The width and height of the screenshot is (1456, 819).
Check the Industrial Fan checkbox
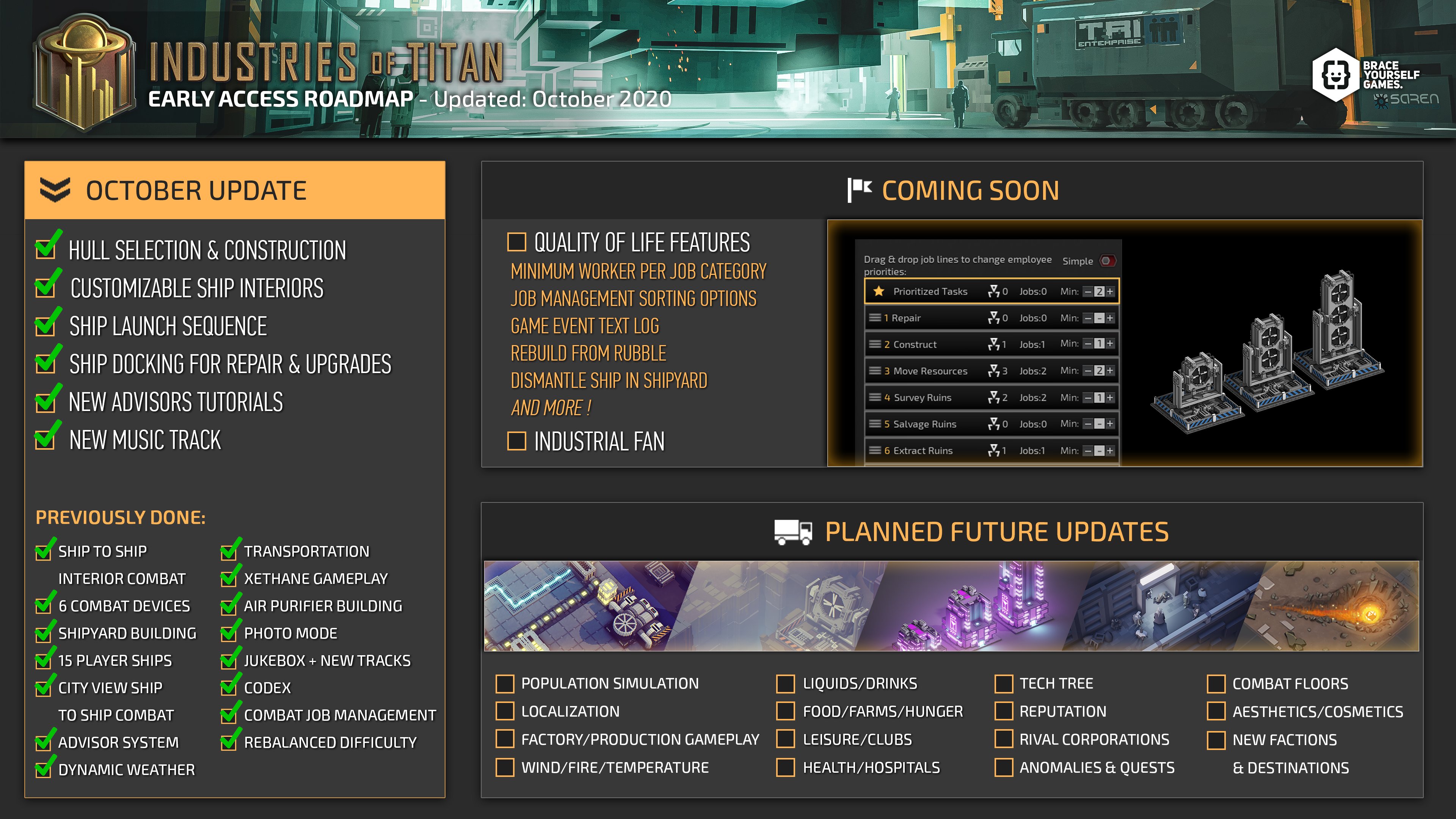(x=516, y=441)
